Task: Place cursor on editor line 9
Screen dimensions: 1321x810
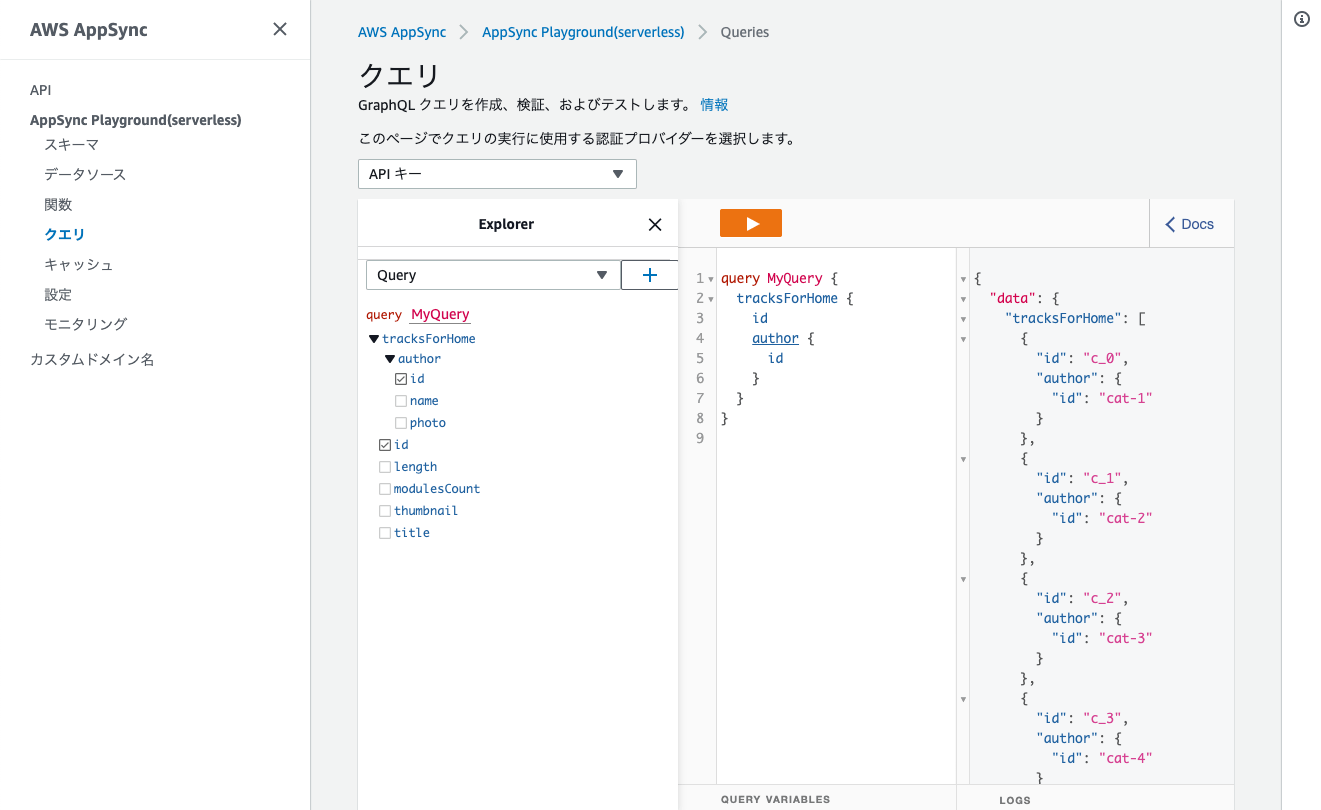Action: (836, 439)
